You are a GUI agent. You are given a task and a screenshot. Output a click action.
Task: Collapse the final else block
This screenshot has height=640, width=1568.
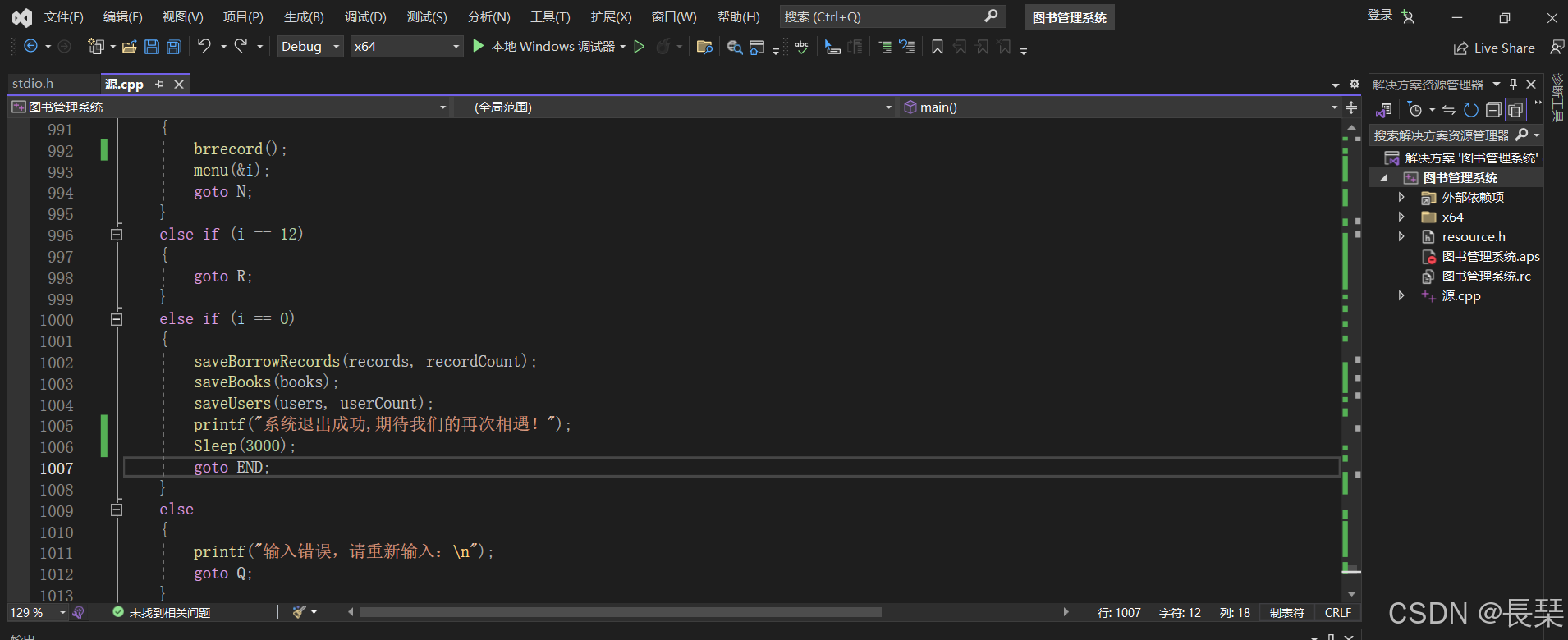click(x=117, y=510)
